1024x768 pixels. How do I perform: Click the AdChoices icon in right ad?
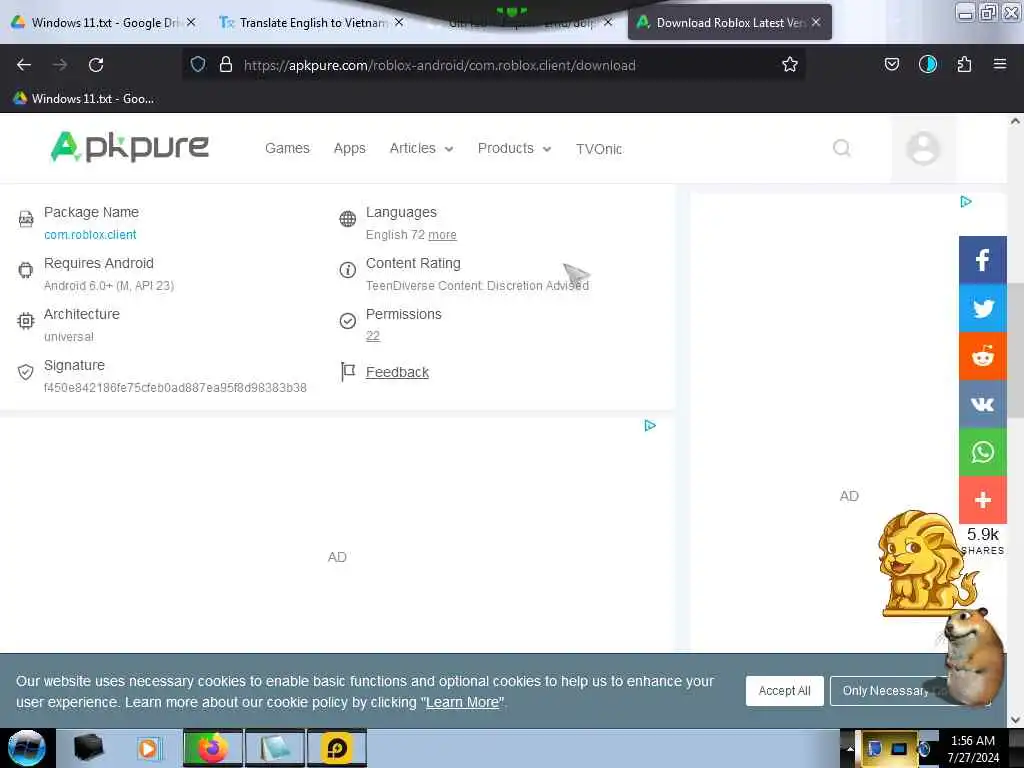(x=966, y=202)
